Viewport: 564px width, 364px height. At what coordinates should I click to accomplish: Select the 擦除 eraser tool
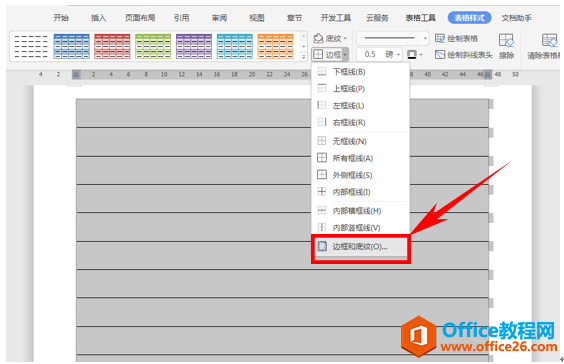pyautogui.click(x=506, y=46)
